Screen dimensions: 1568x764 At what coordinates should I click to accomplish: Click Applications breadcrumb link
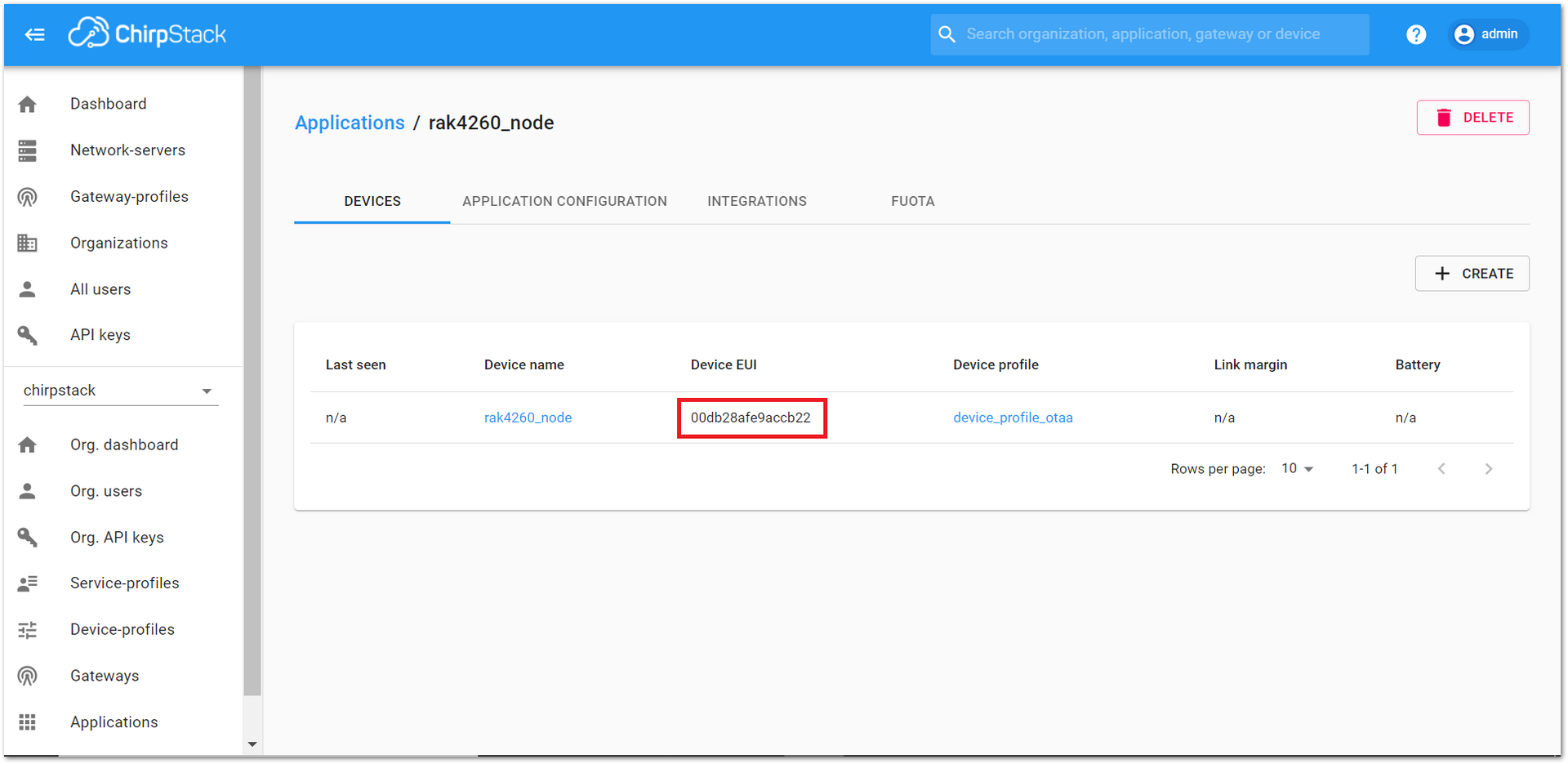coord(350,123)
